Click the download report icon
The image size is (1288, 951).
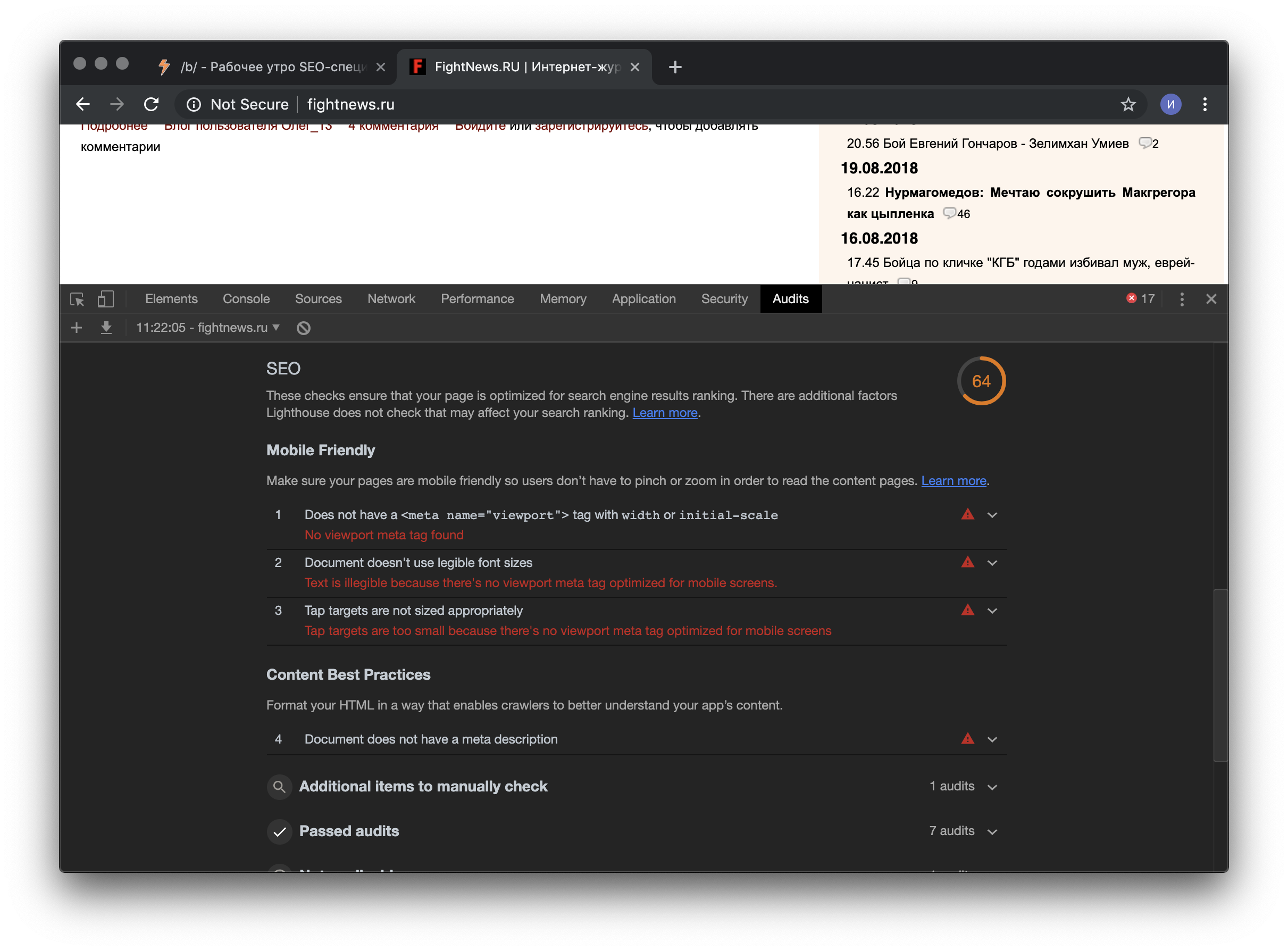106,328
